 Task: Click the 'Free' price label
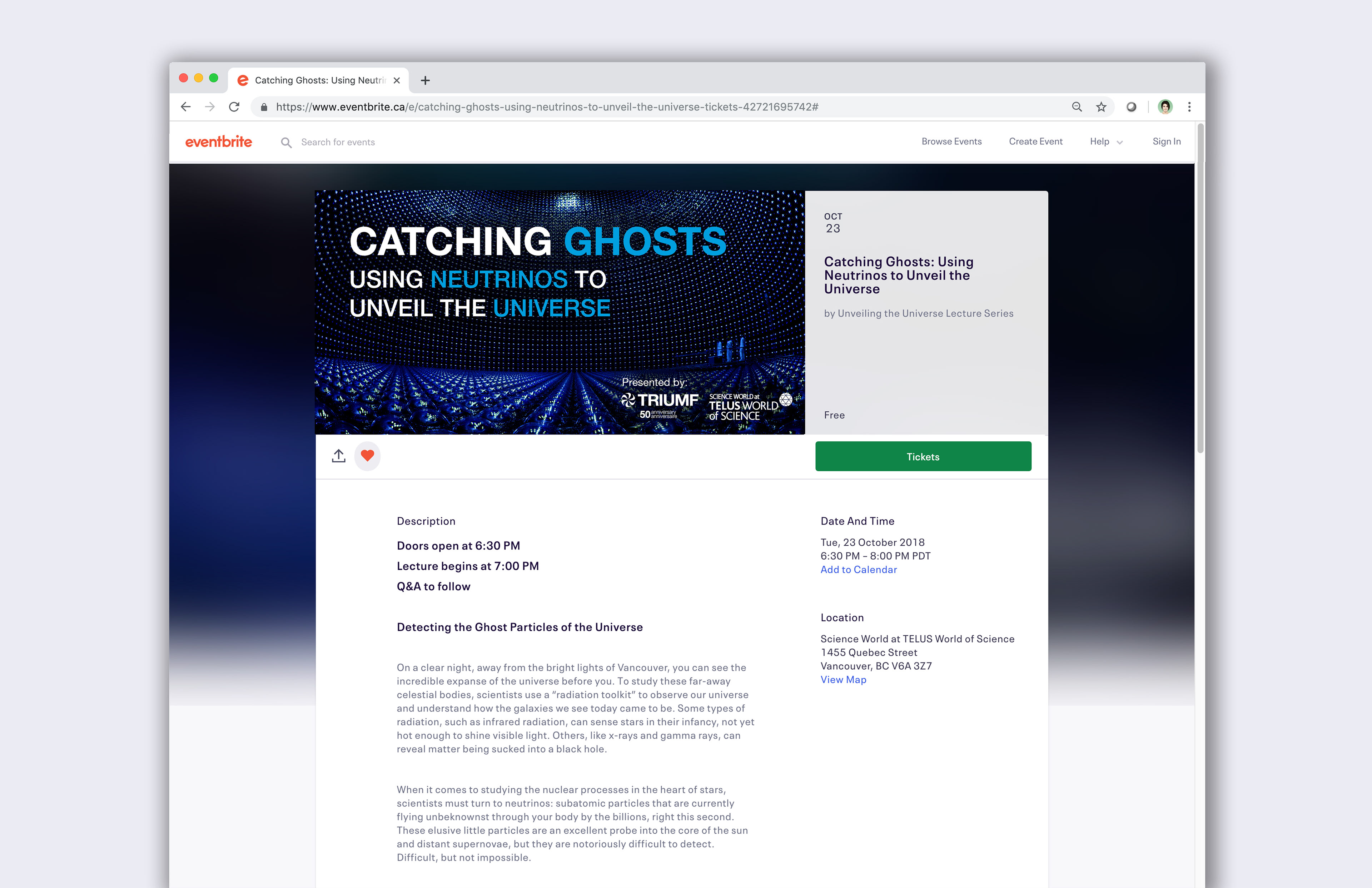click(834, 415)
